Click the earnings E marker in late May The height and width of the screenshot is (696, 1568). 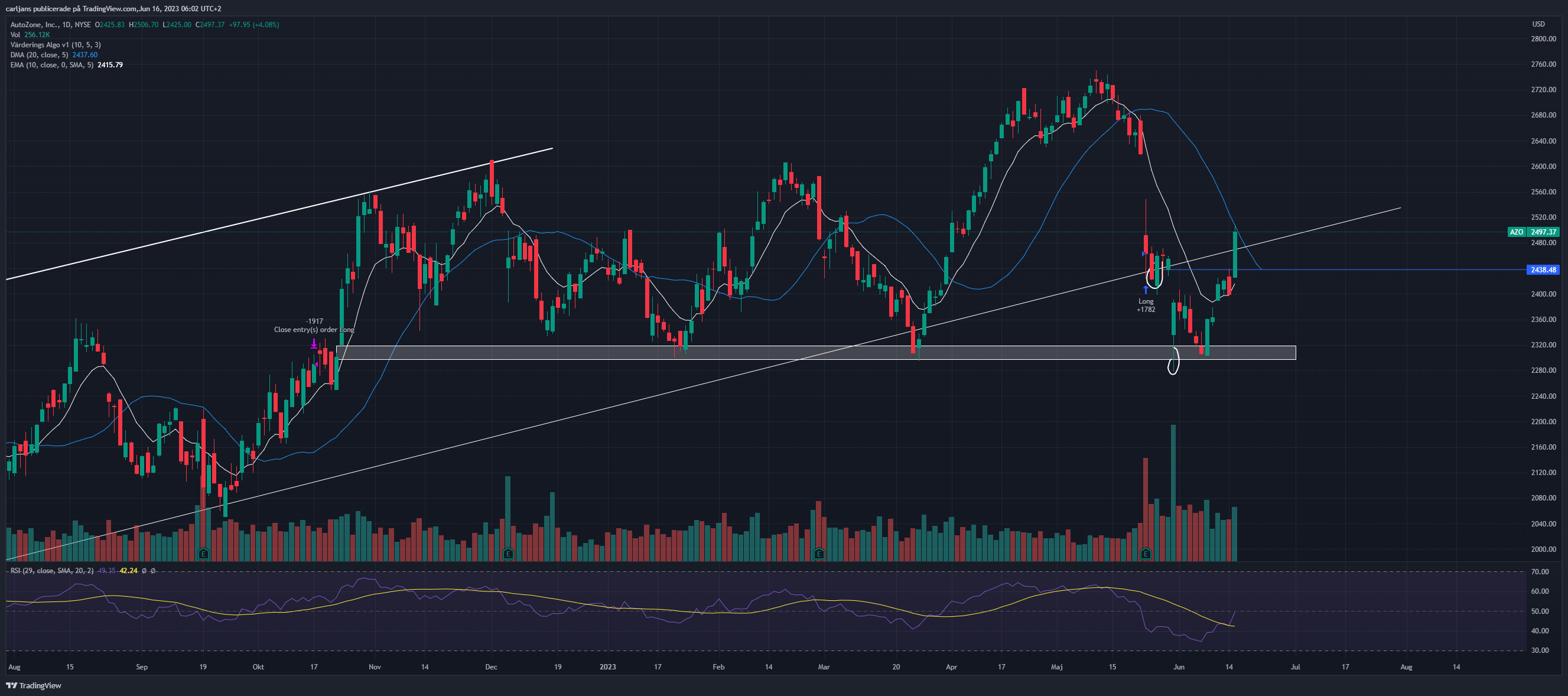(x=1146, y=554)
